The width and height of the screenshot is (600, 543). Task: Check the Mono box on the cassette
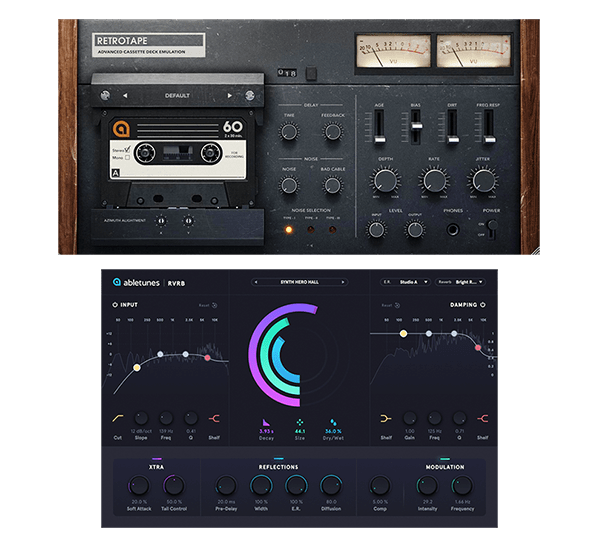click(x=127, y=157)
